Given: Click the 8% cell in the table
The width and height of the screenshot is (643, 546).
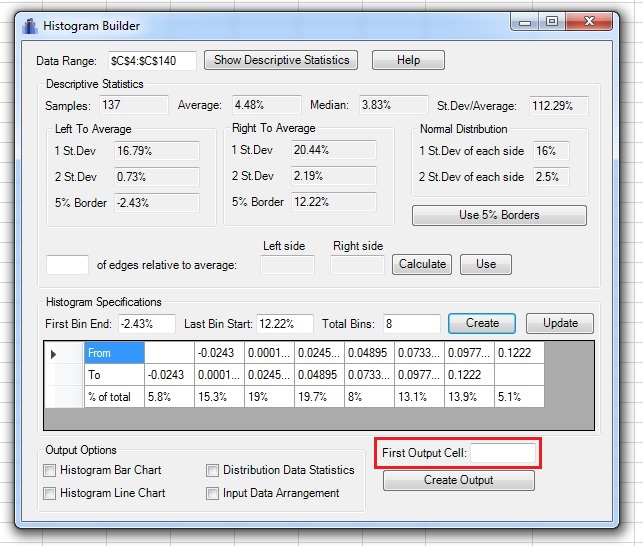Looking at the screenshot, I should click(369, 397).
